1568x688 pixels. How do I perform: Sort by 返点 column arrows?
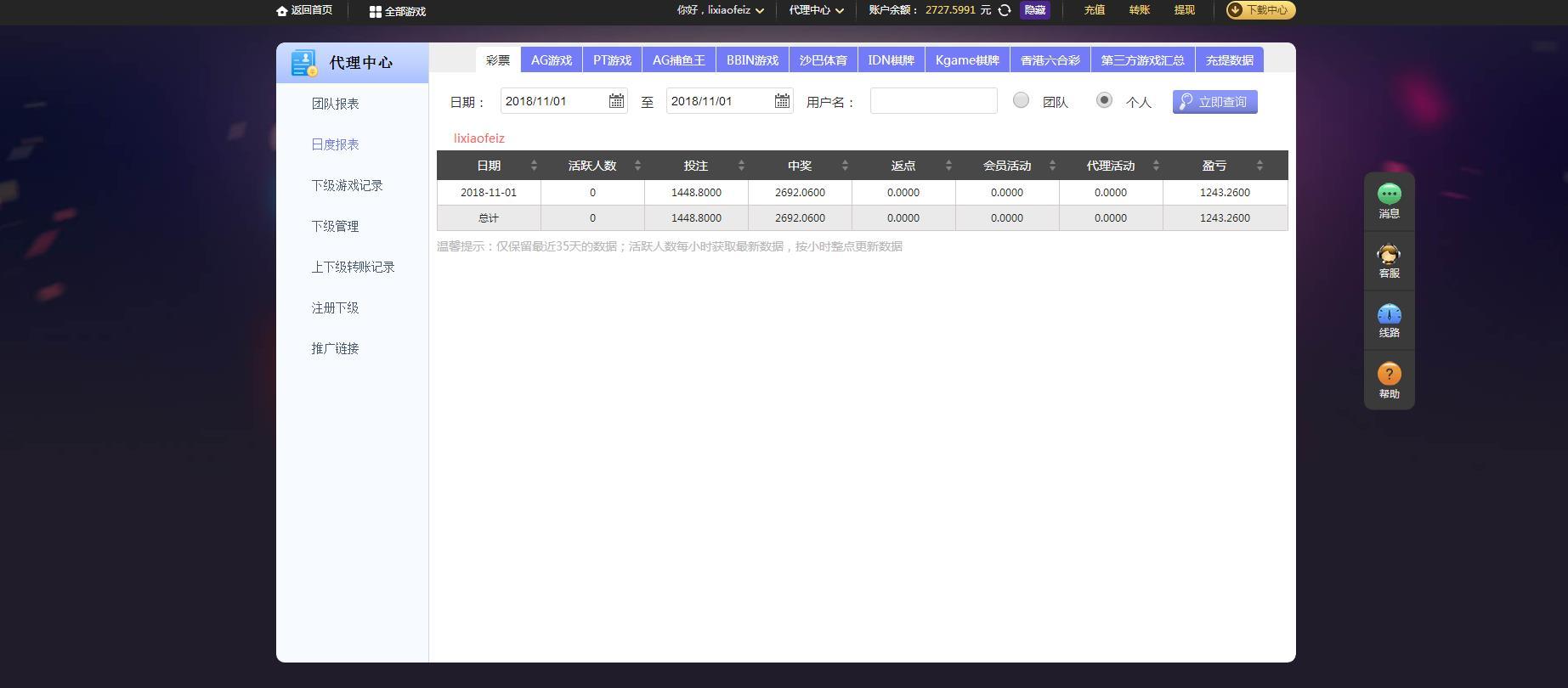point(948,166)
